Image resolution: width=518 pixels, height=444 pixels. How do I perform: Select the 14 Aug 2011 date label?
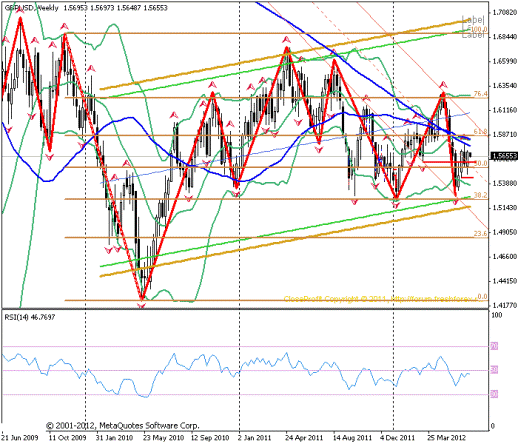353,438
